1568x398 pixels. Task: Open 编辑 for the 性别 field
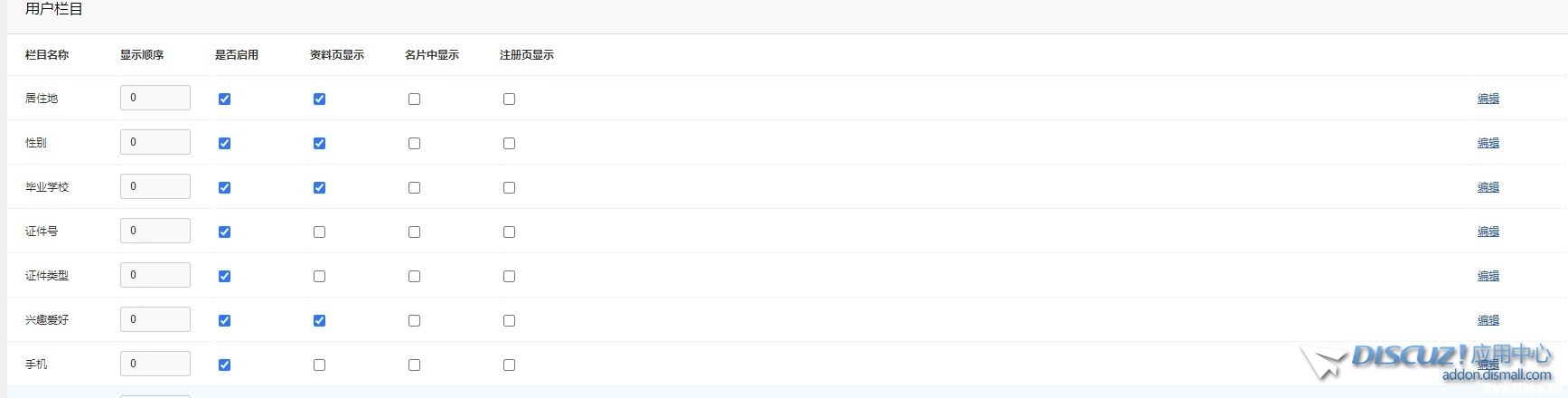pos(1488,143)
